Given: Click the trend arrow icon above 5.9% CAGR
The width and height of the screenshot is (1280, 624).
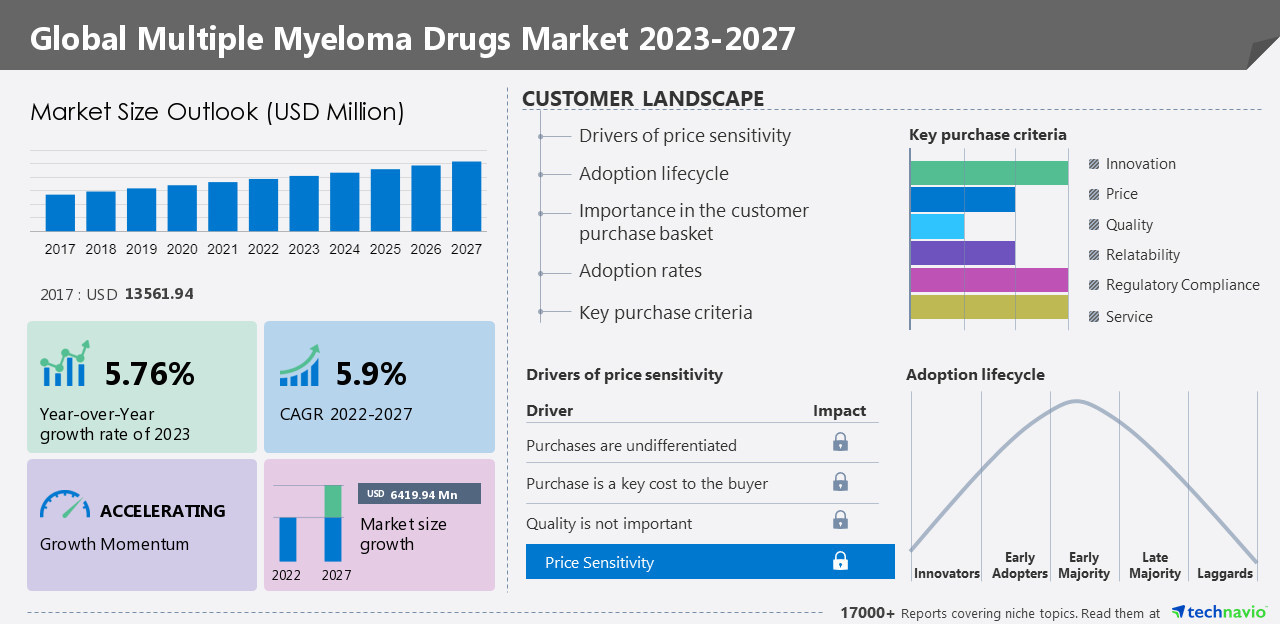Looking at the screenshot, I should pyautogui.click(x=300, y=367).
